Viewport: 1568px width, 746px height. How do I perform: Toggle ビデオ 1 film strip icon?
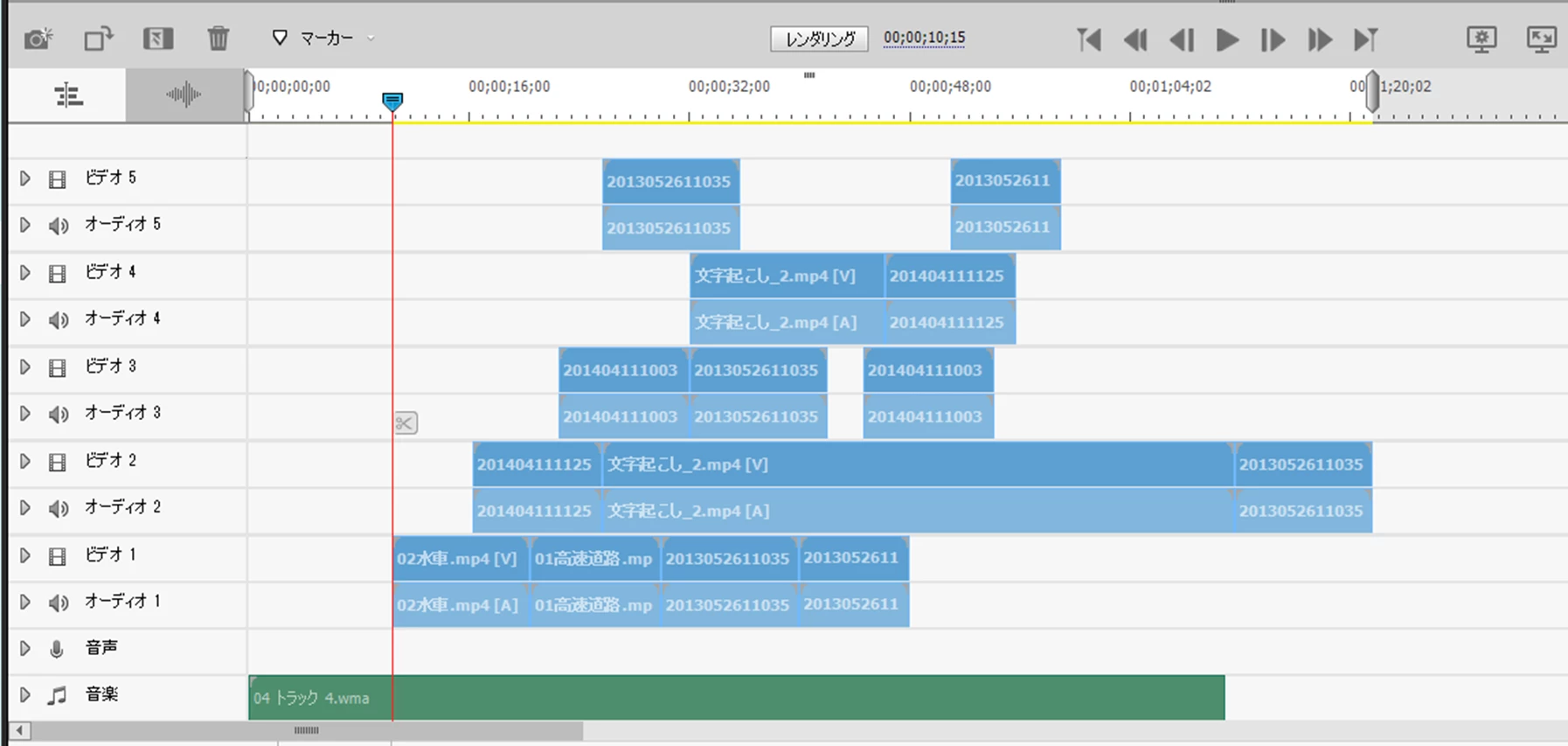(58, 556)
